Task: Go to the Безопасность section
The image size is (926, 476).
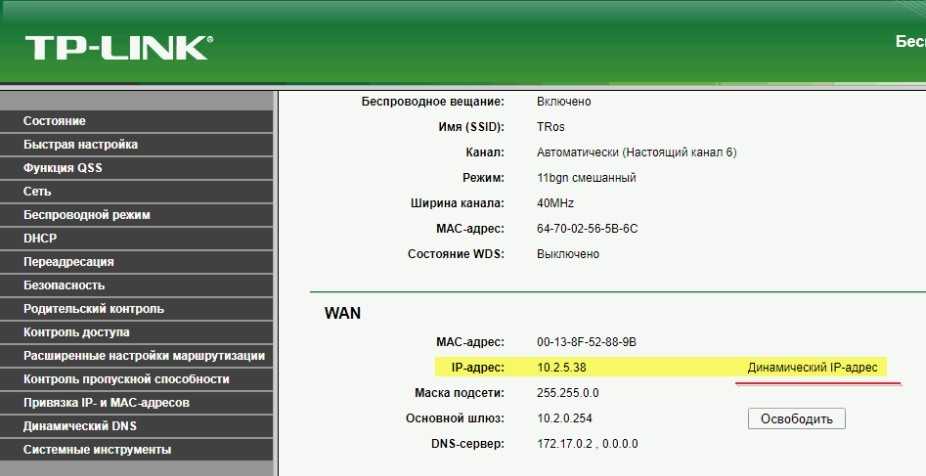Action: point(64,285)
